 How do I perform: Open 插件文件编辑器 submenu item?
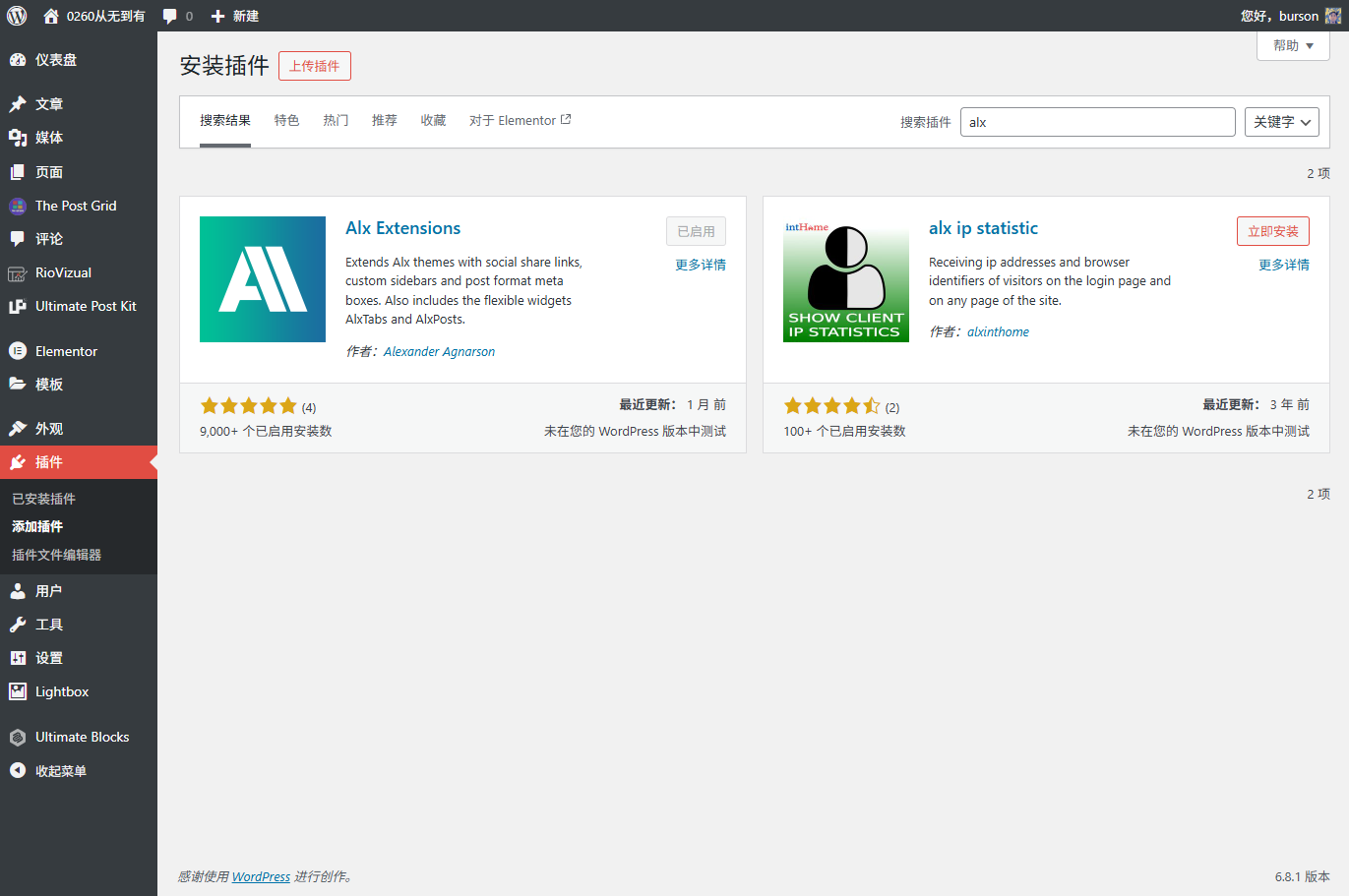click(x=56, y=555)
